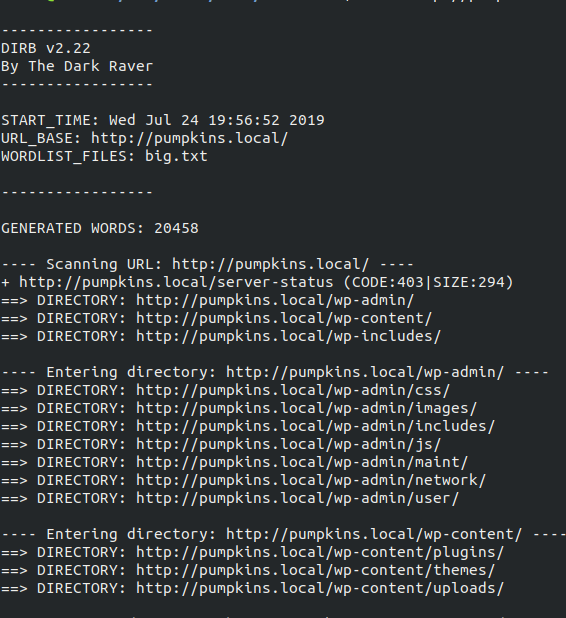
Task: Click the Entering directory wp-content URL
Action: pyautogui.click(x=374, y=534)
